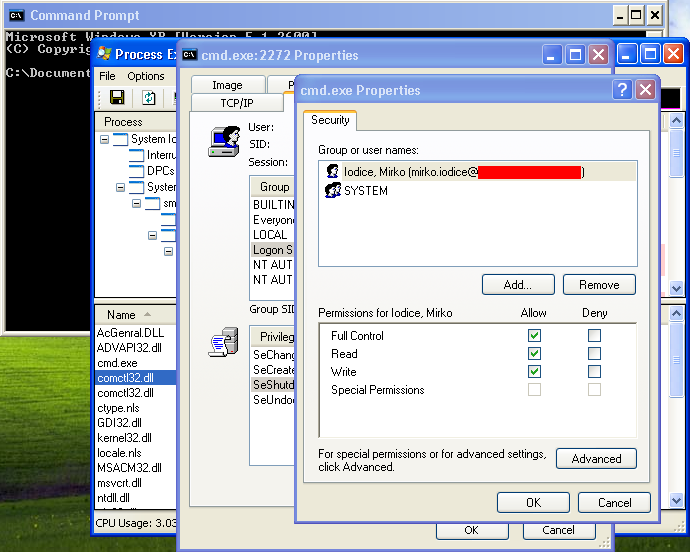Select the LOCAL group row
690x552 pixels.
(272, 235)
